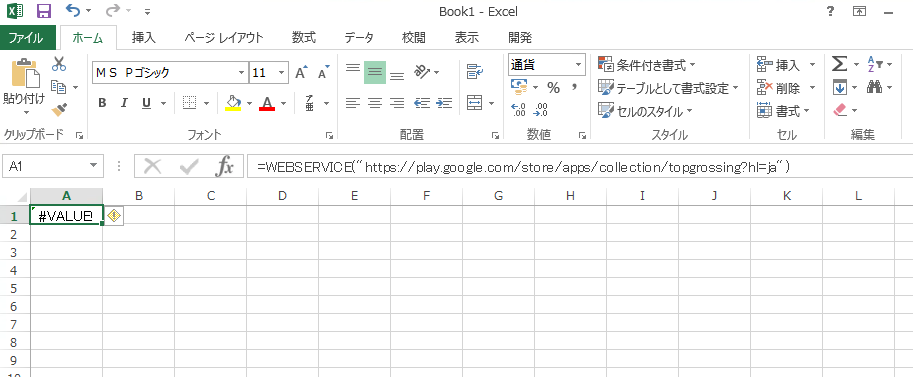Undo the last action
The width and height of the screenshot is (913, 377).
tap(72, 10)
